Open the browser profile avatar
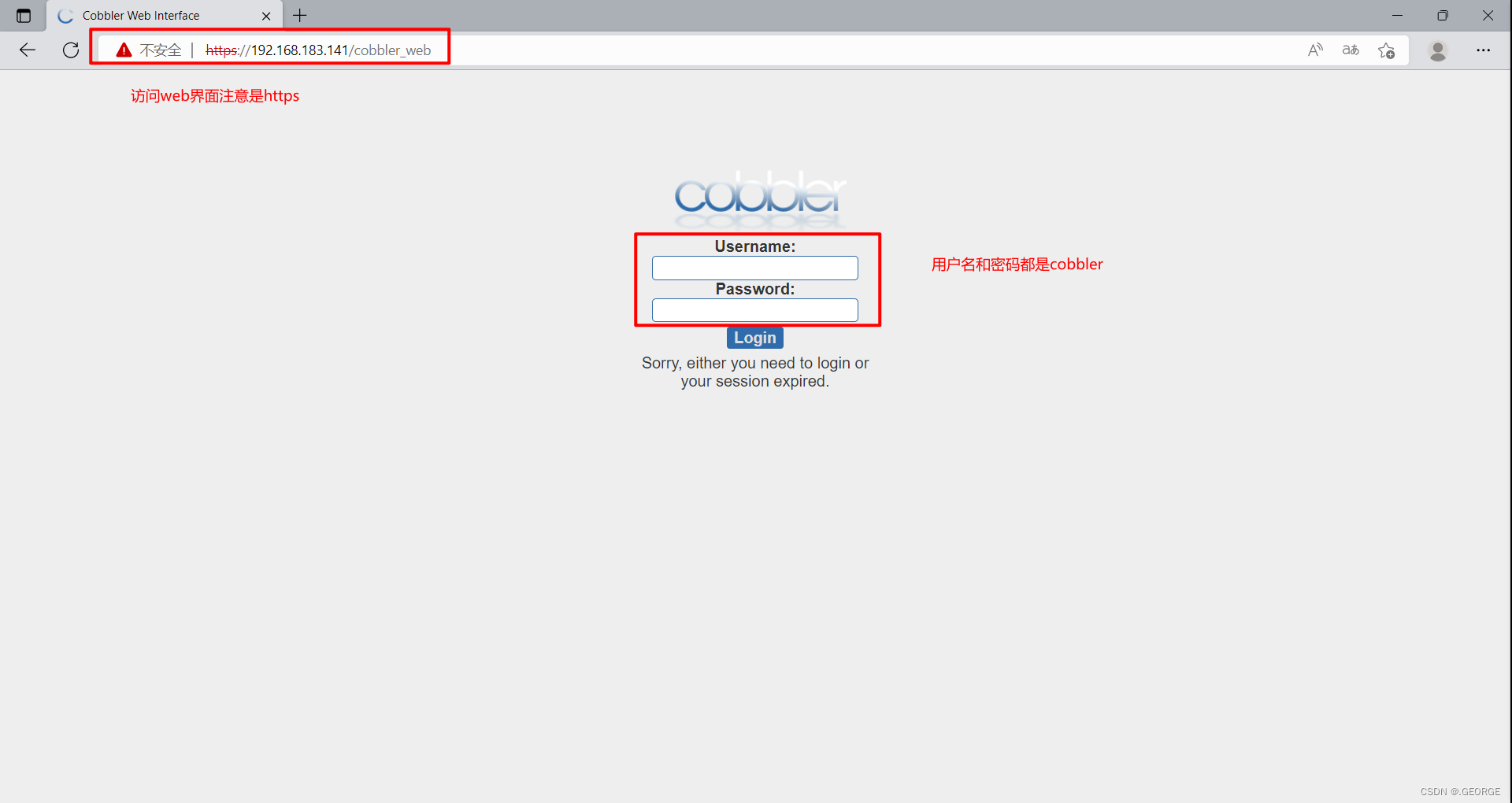1512x803 pixels. pyautogui.click(x=1438, y=50)
